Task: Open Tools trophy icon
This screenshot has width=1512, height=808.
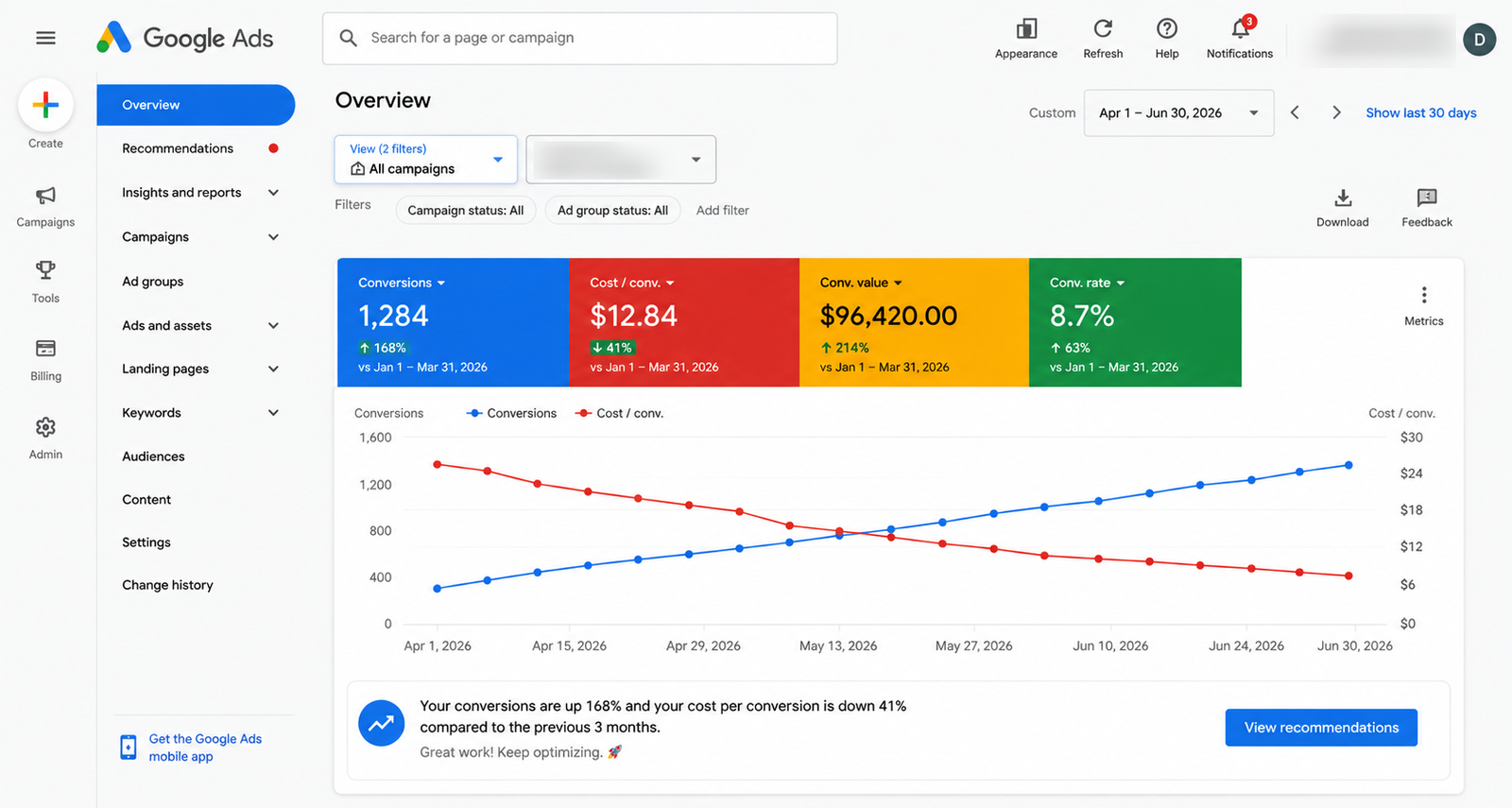Action: tap(45, 270)
